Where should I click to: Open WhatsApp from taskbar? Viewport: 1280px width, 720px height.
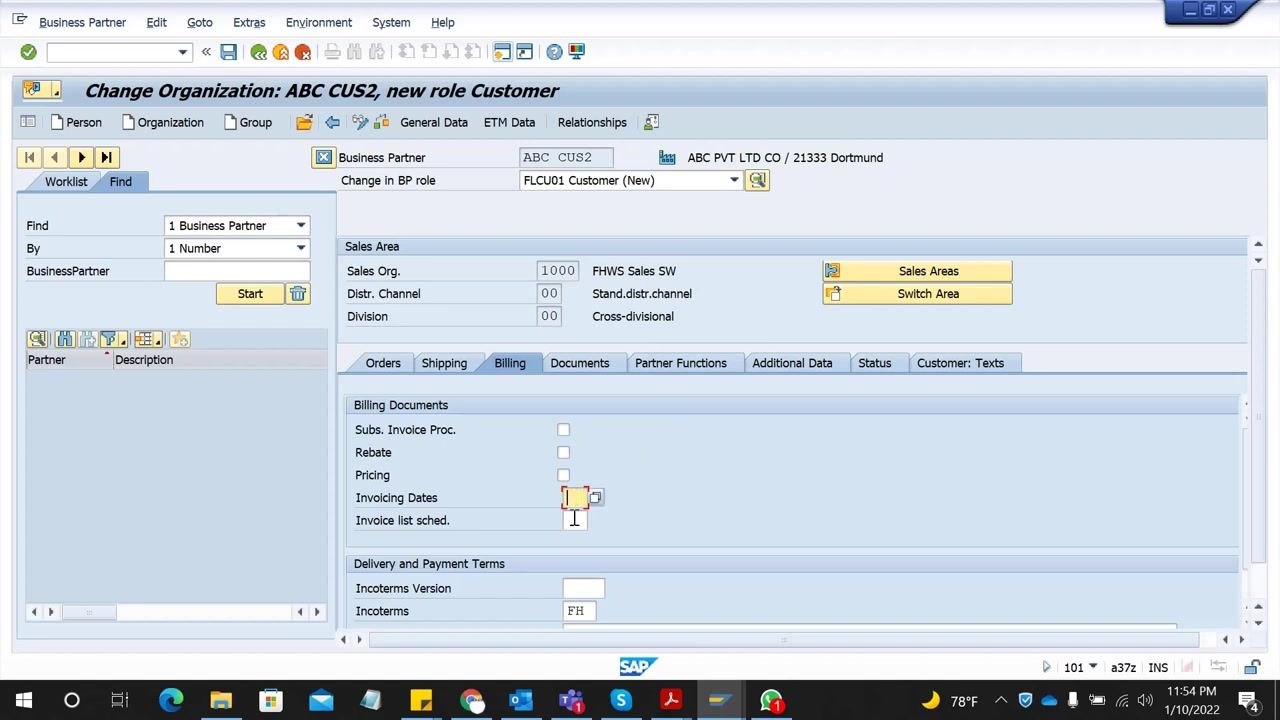click(771, 700)
